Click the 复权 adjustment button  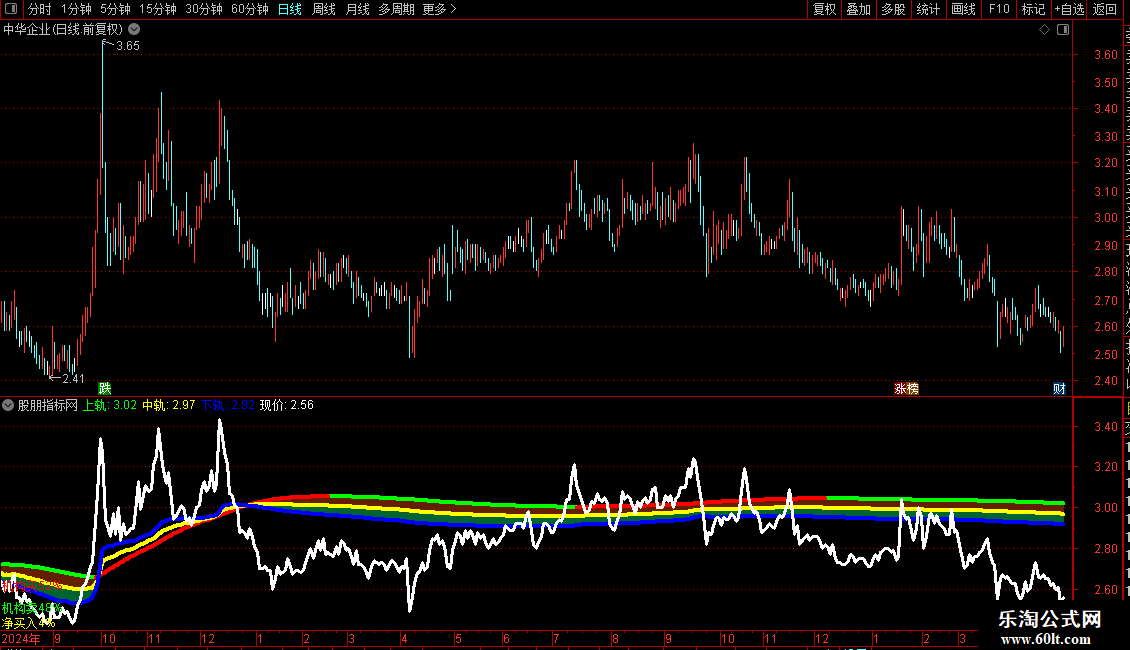(824, 9)
